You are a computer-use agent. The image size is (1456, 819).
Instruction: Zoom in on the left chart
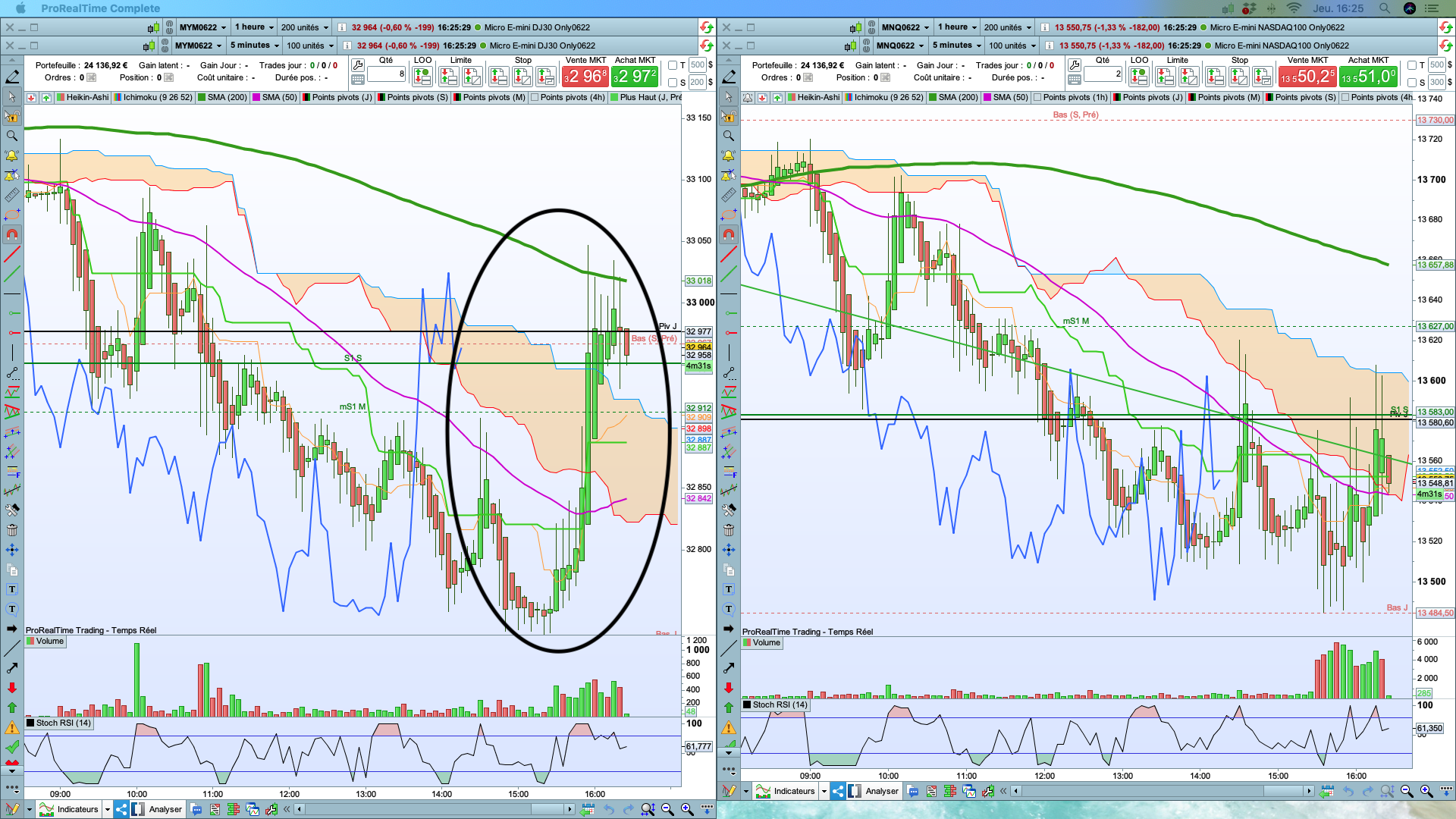(x=687, y=809)
